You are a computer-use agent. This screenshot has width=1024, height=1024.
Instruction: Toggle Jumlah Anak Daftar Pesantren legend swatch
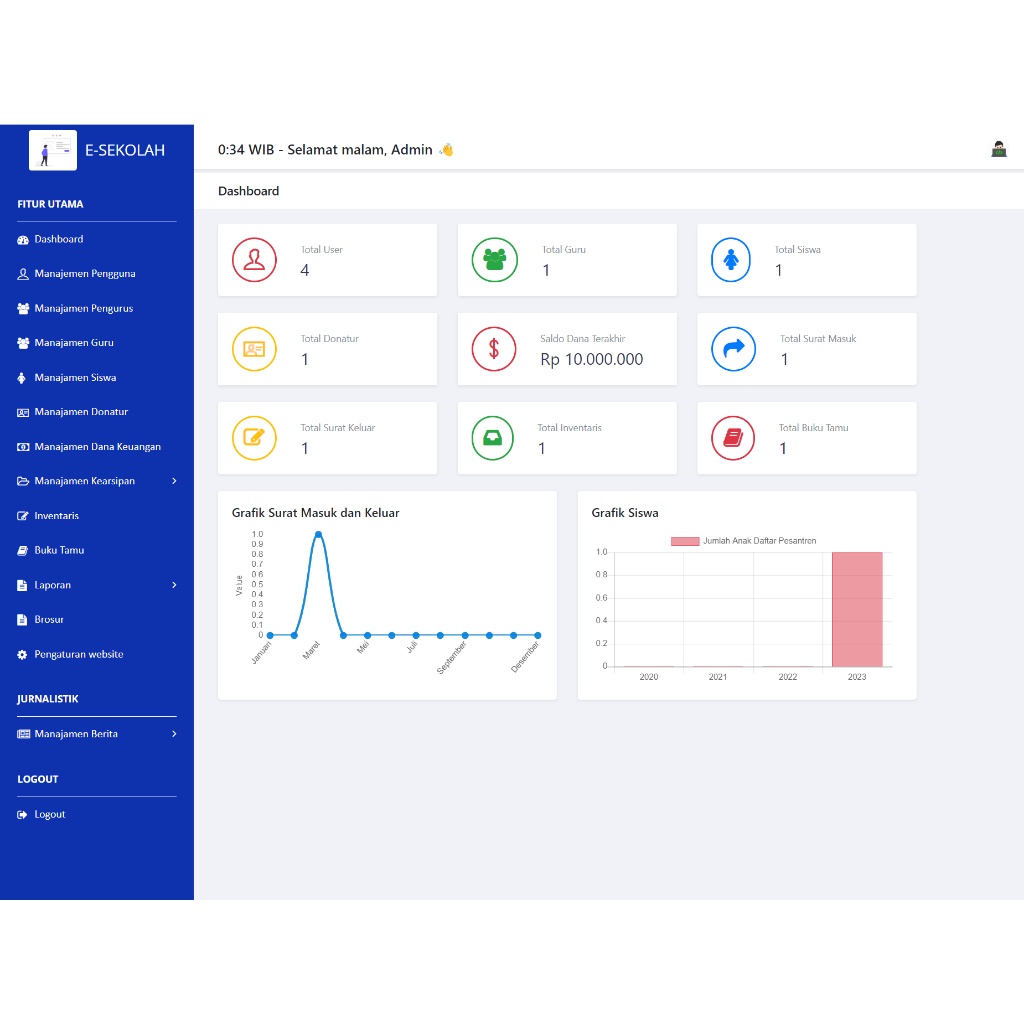[x=685, y=541]
